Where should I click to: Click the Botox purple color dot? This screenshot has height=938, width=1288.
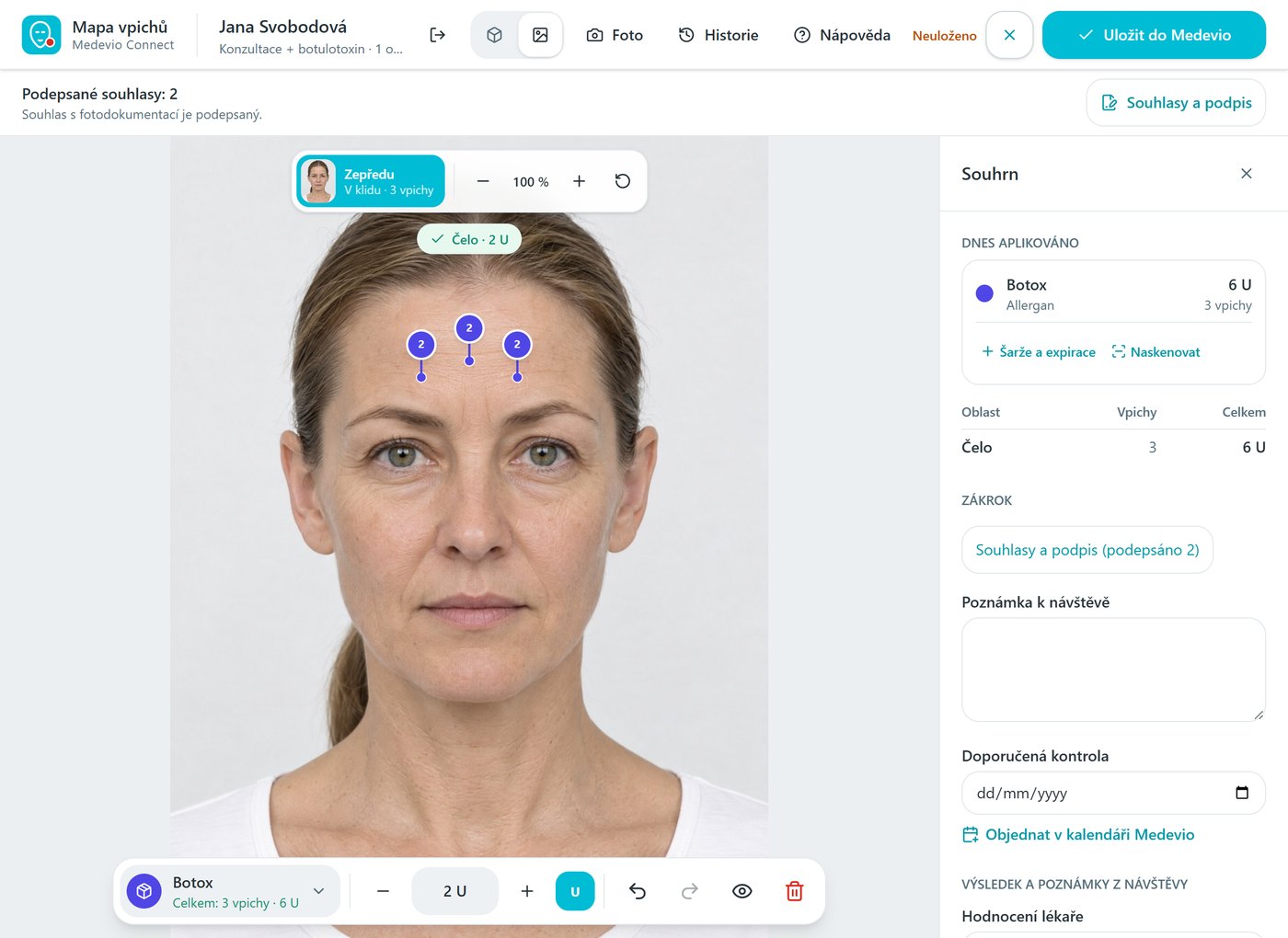984,293
